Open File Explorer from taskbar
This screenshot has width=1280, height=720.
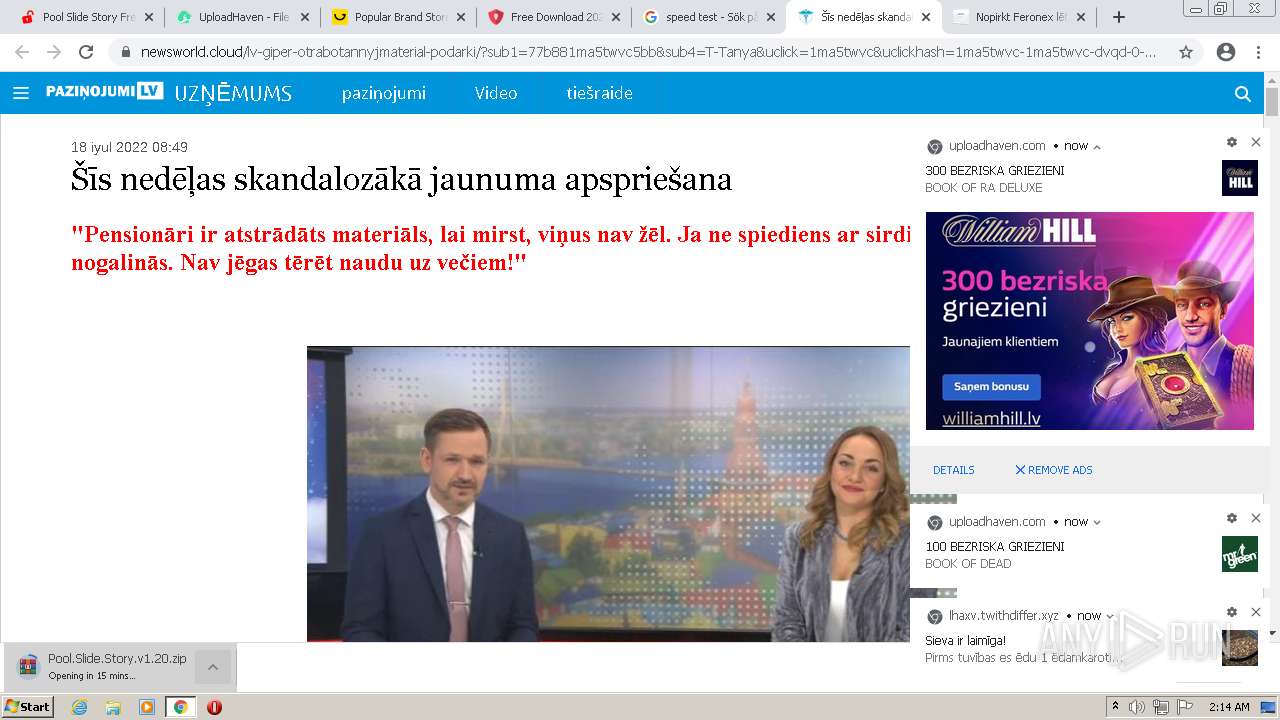click(113, 707)
